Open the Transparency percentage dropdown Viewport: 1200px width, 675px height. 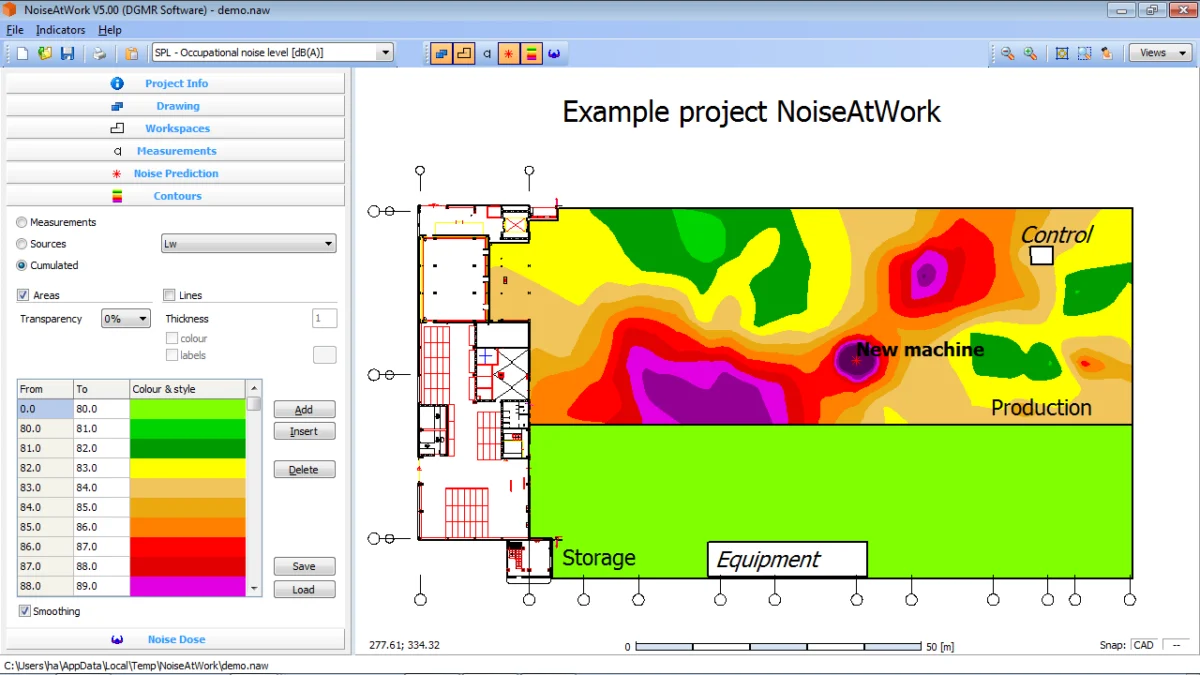tap(126, 318)
